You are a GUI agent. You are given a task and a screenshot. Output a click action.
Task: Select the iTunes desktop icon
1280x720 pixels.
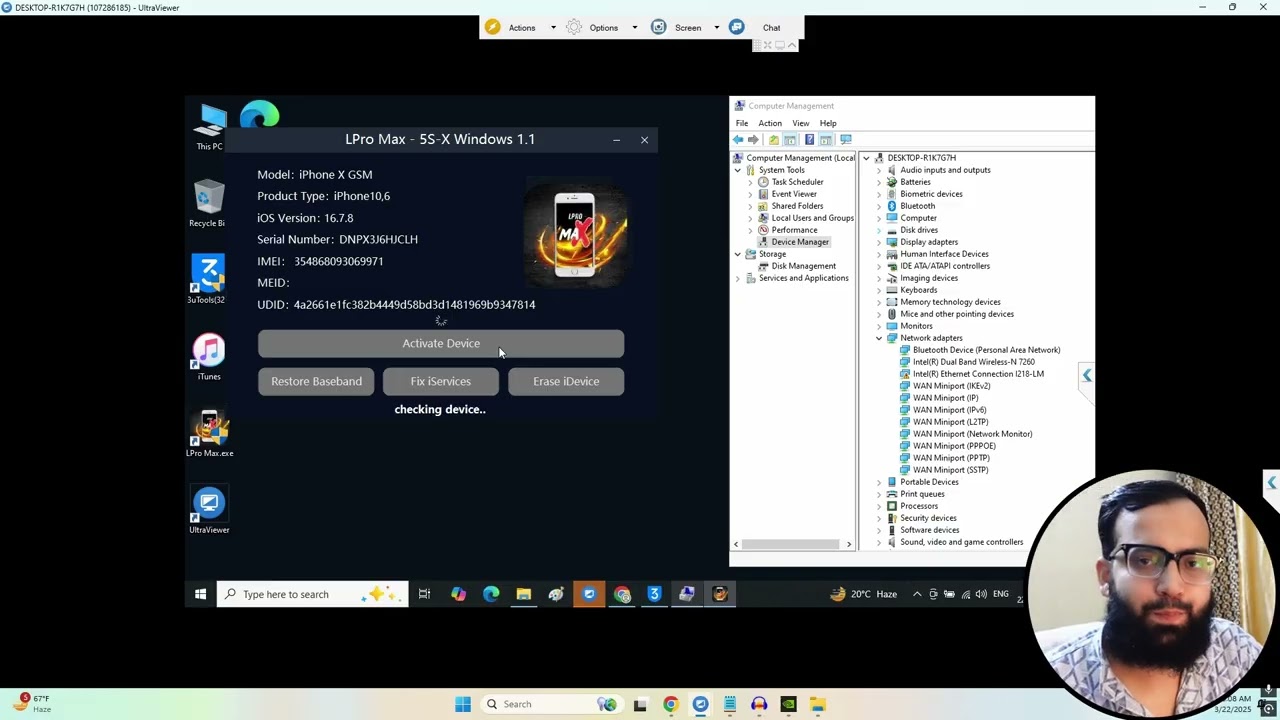[208, 357]
